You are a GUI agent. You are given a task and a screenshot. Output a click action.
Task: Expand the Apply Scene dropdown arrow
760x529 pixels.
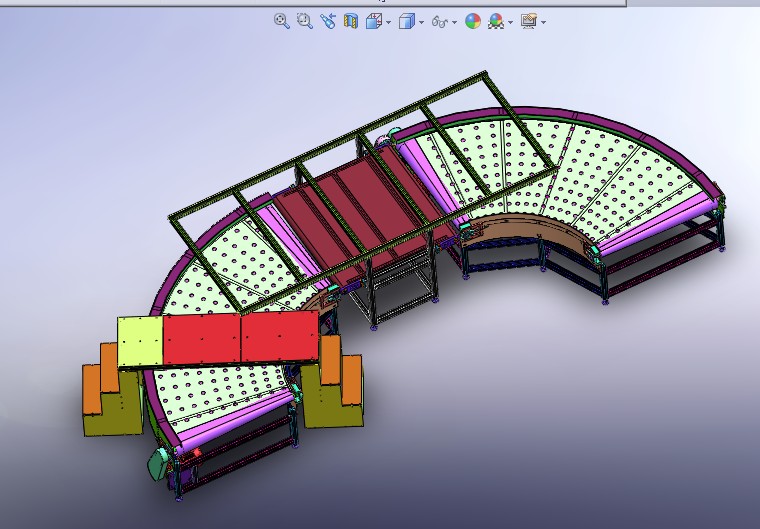(x=511, y=22)
